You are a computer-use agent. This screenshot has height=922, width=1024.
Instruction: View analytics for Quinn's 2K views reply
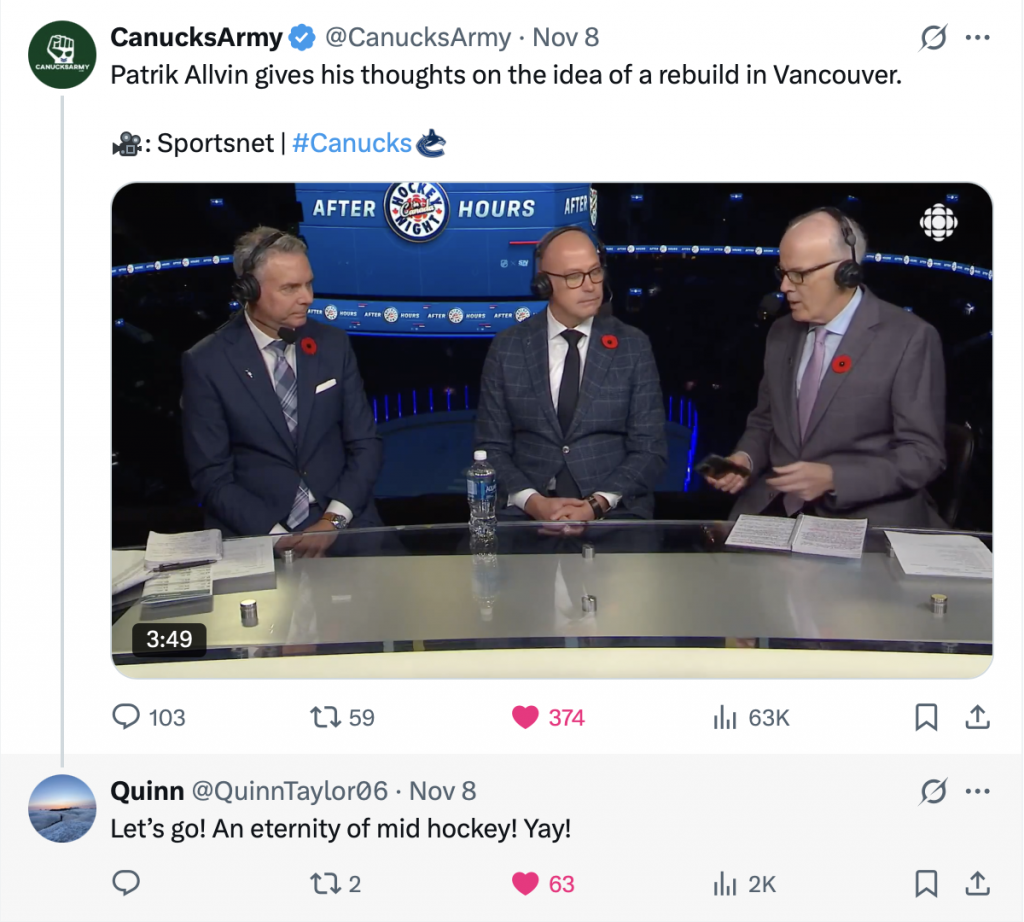(724, 883)
